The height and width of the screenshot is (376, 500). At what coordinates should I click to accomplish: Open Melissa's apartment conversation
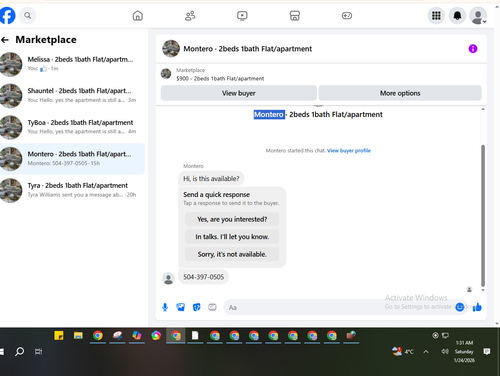(x=72, y=64)
